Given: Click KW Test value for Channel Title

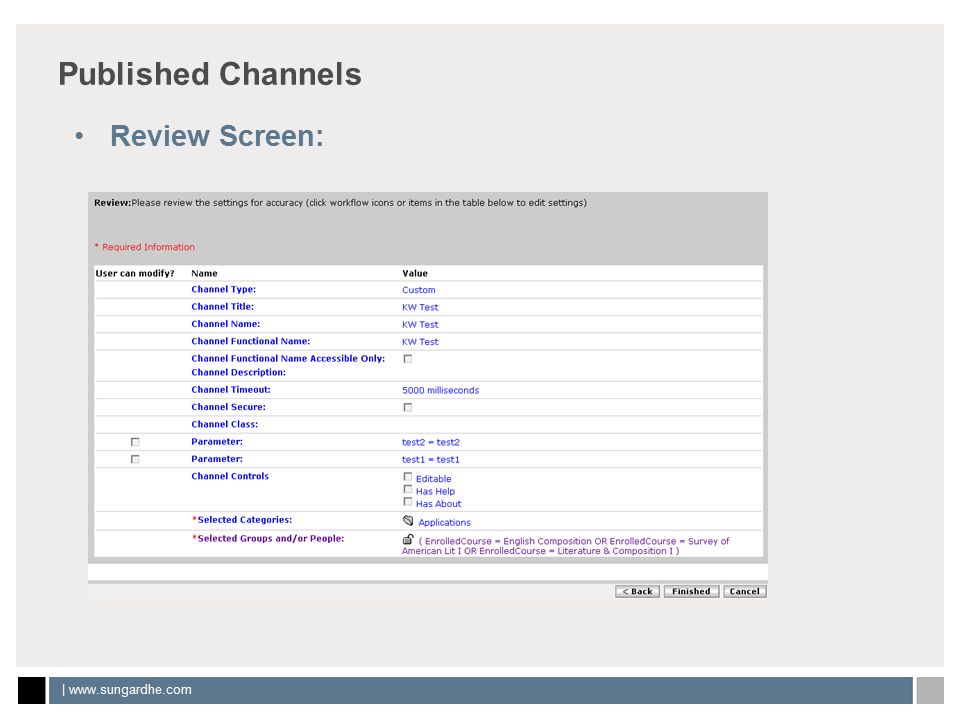Looking at the screenshot, I should coord(420,307).
